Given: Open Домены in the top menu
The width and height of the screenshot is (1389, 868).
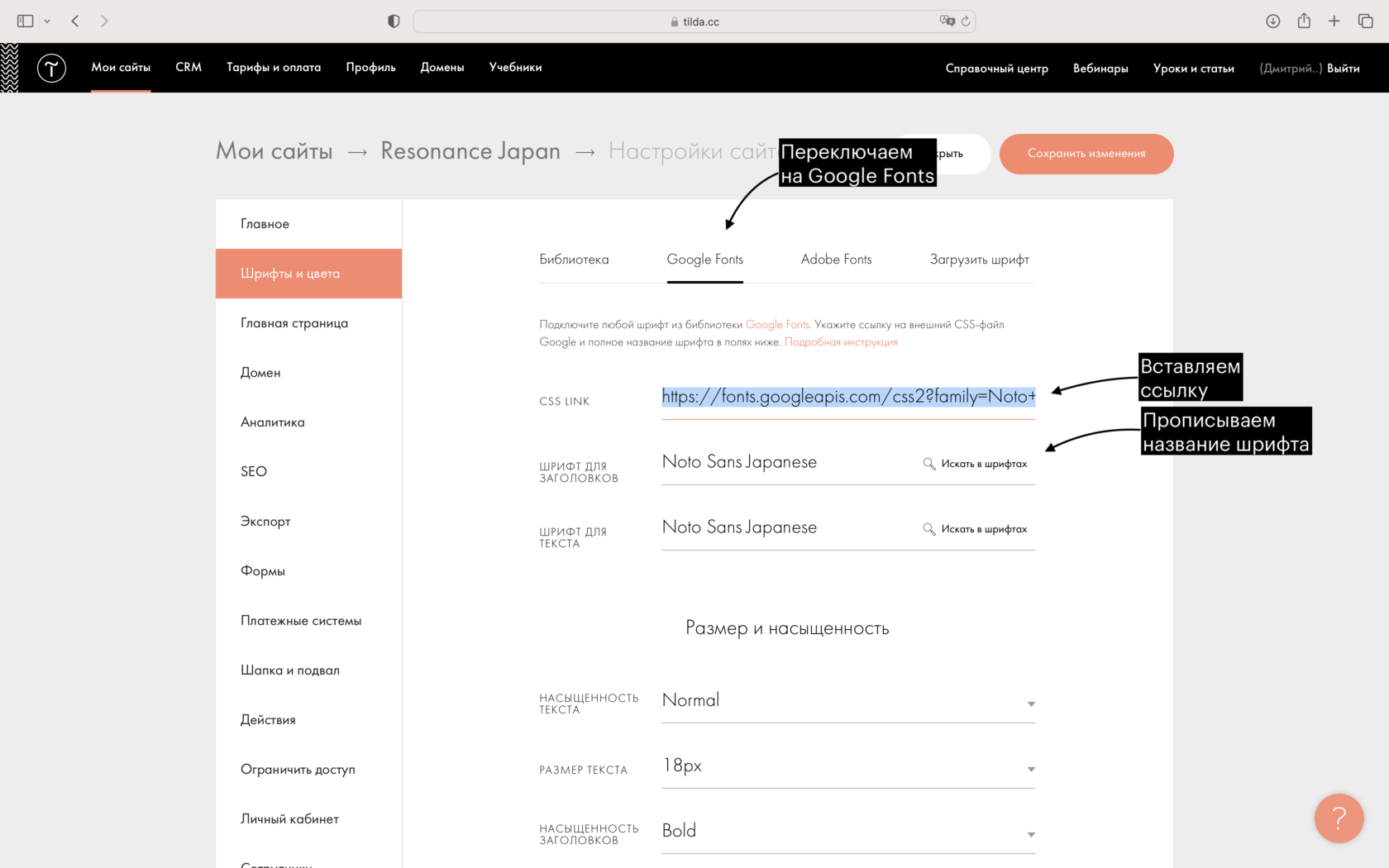Looking at the screenshot, I should click(x=442, y=67).
